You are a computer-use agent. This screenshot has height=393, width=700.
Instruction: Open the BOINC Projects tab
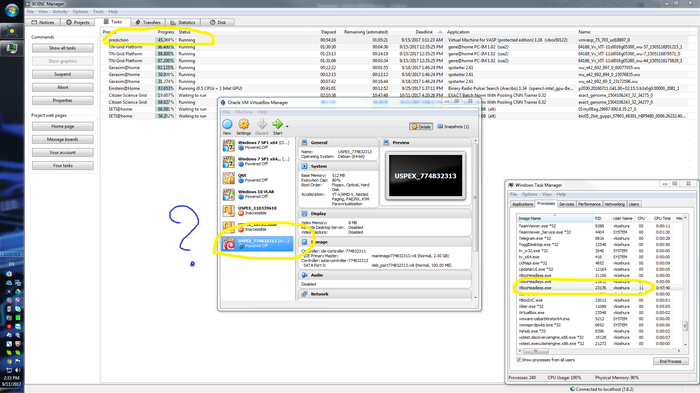click(78, 22)
